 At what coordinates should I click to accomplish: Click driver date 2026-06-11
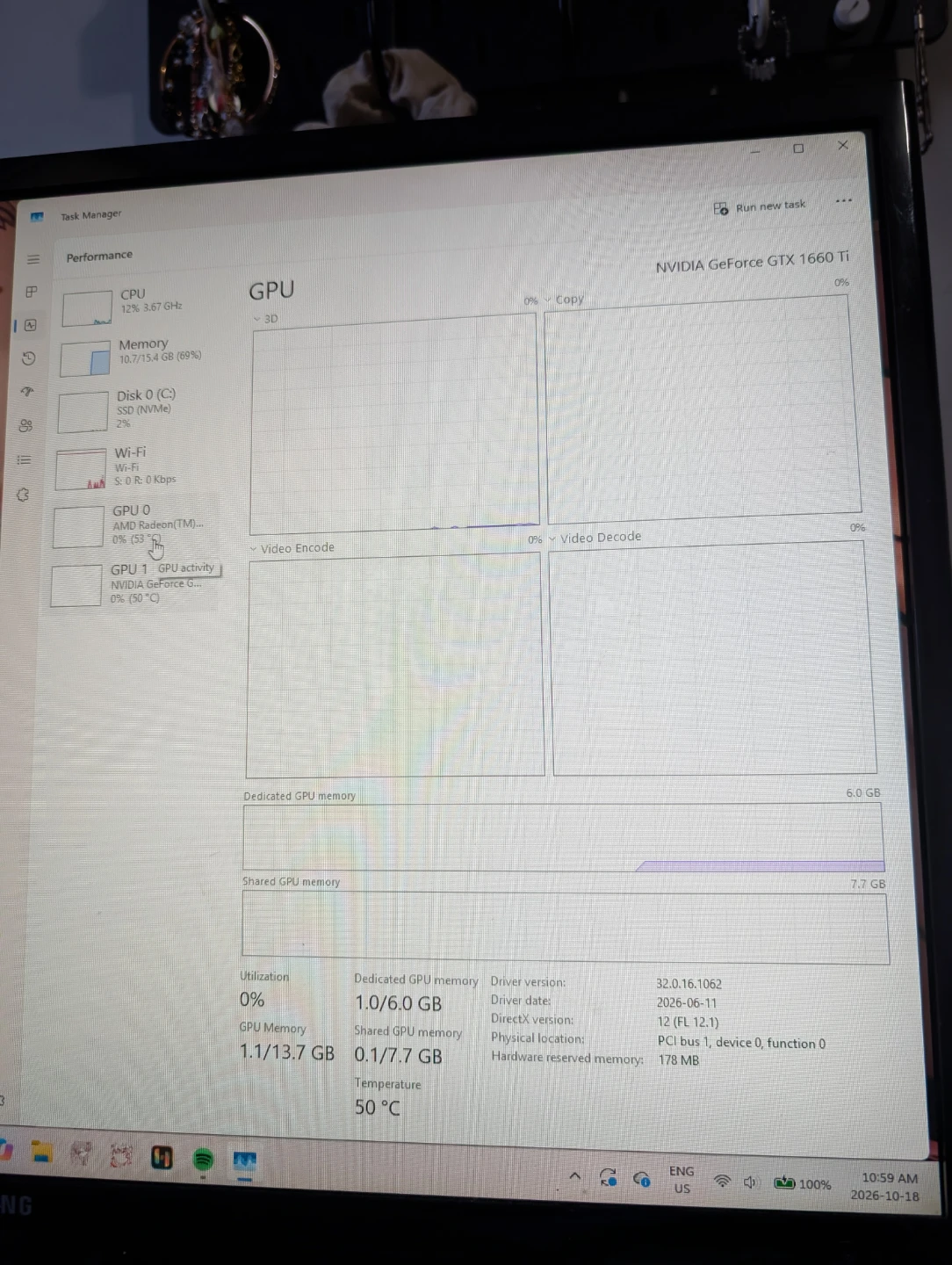click(687, 1003)
